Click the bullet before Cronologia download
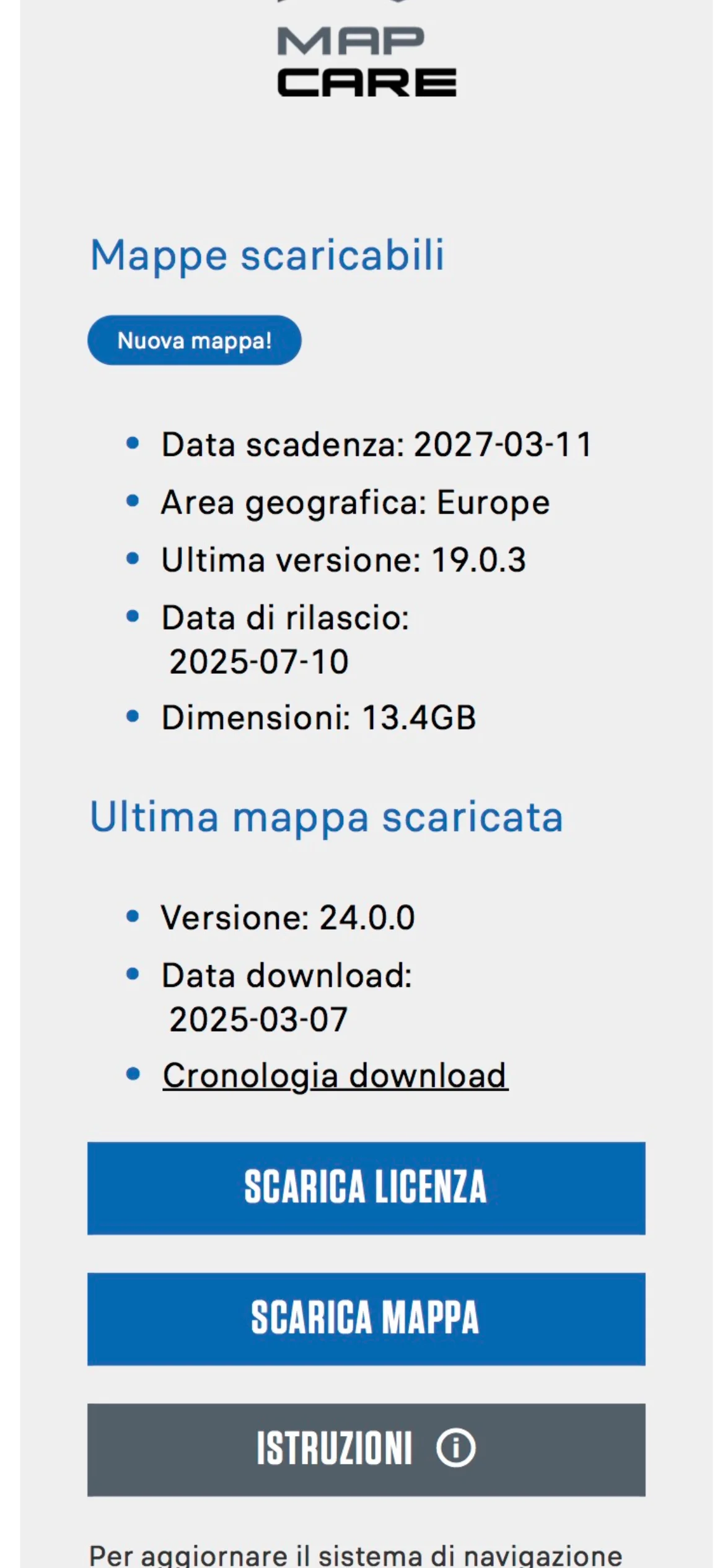This screenshot has width=725, height=1568. (133, 1074)
